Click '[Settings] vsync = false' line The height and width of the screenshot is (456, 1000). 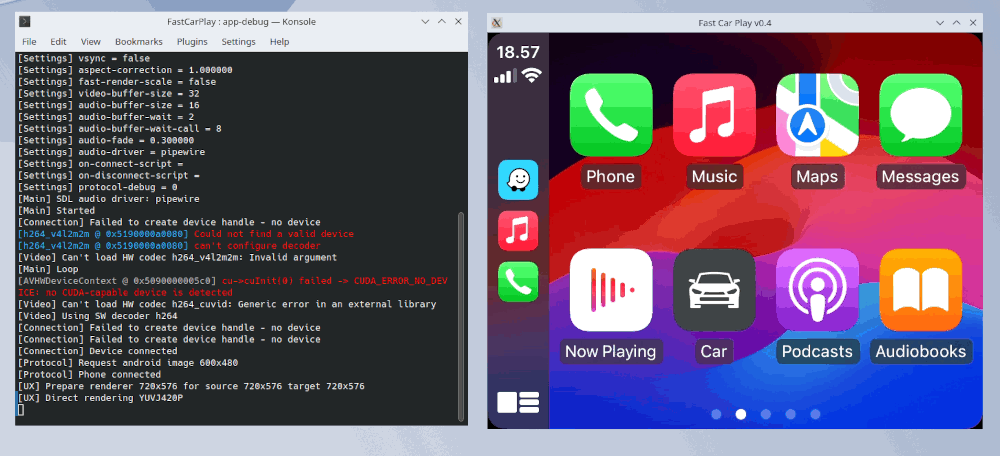pyautogui.click(x=84, y=58)
